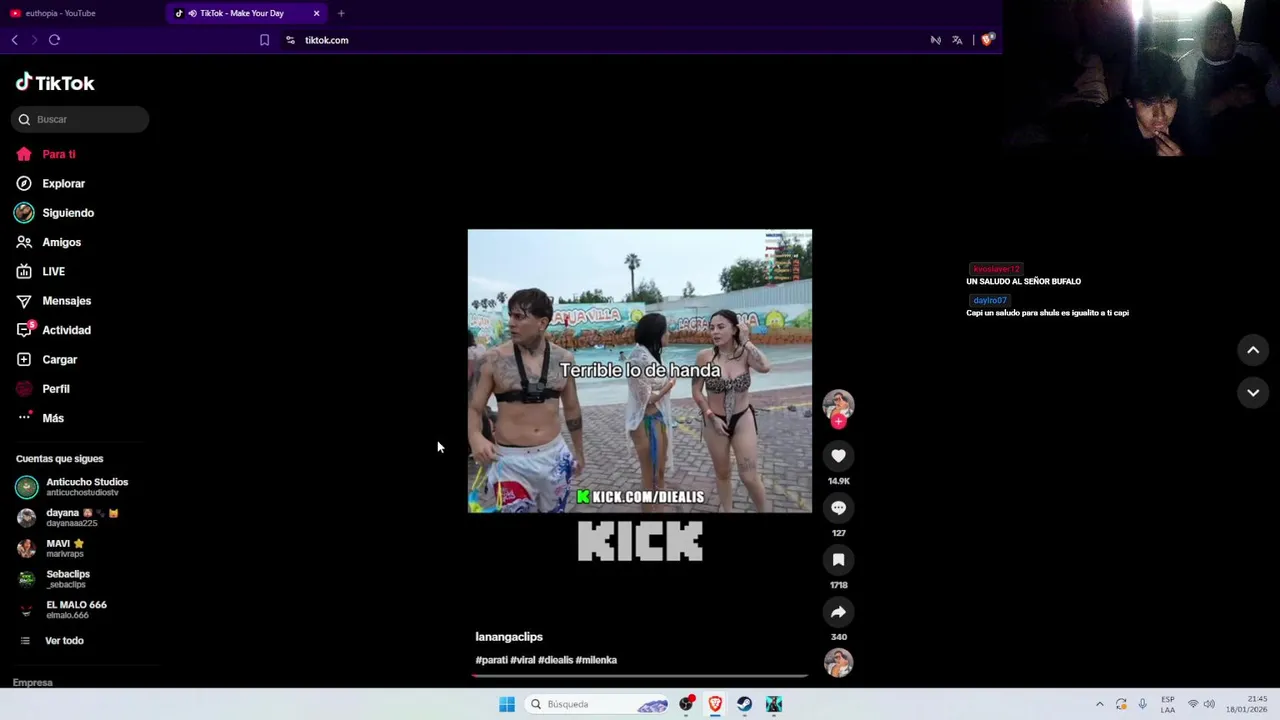The height and width of the screenshot is (720, 1280).
Task: Share the video with arrow icon
Action: point(838,612)
